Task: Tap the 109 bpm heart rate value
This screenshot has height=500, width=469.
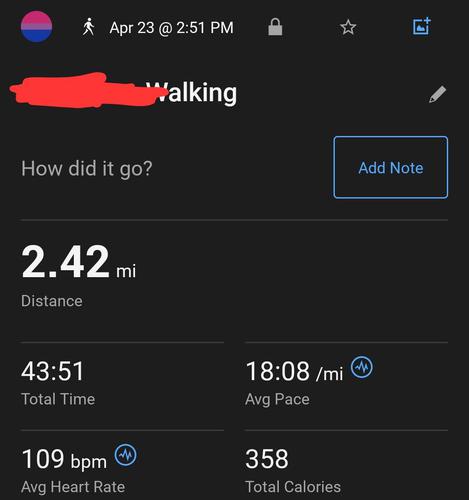Action: 64,459
